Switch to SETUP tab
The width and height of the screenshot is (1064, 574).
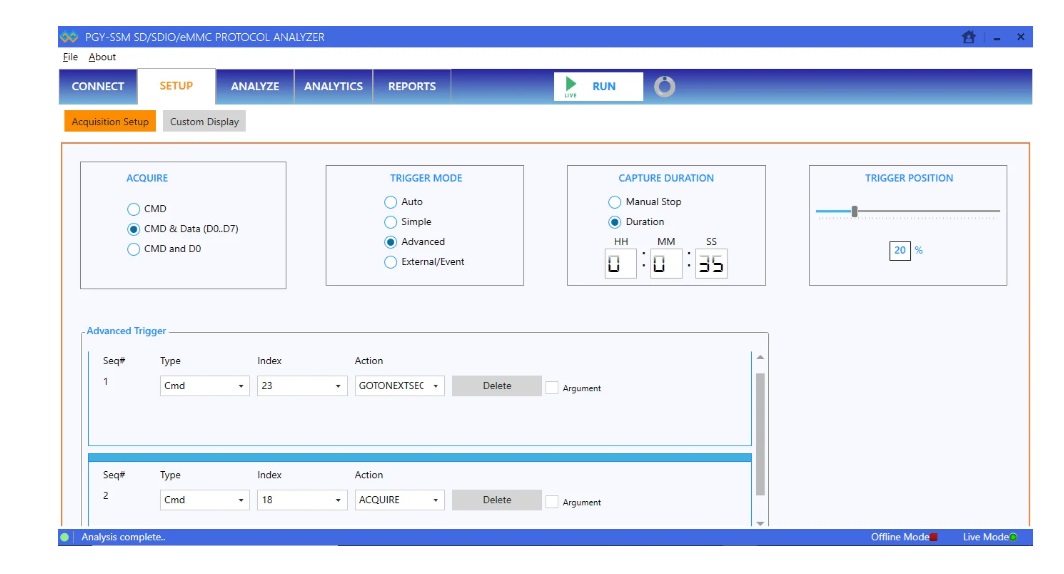(176, 86)
